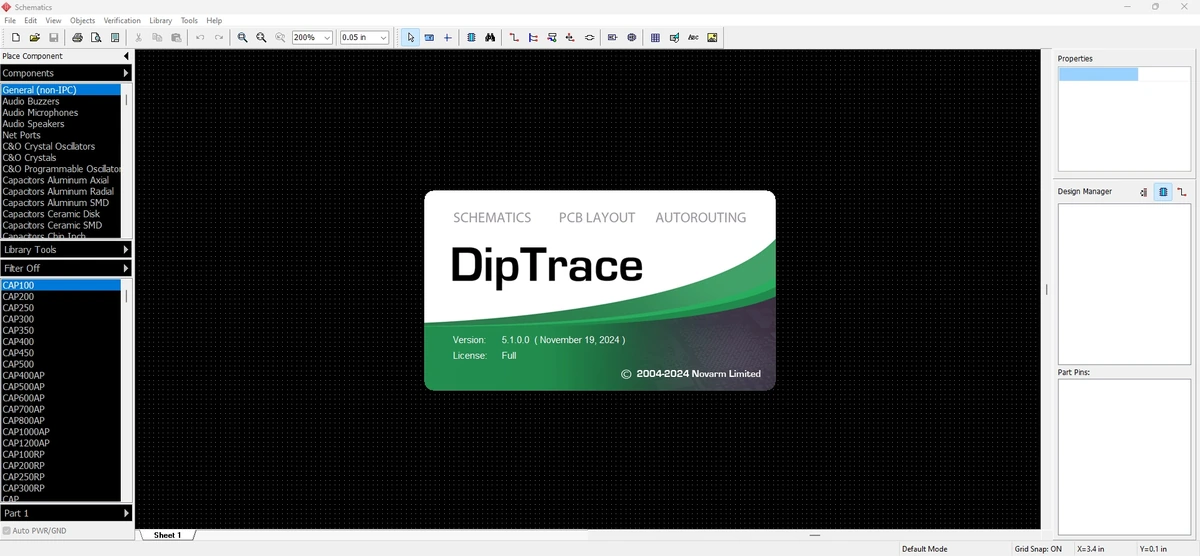Image resolution: width=1200 pixels, height=556 pixels.
Task: Select the Audio Buzzers library
Action: click(60, 101)
